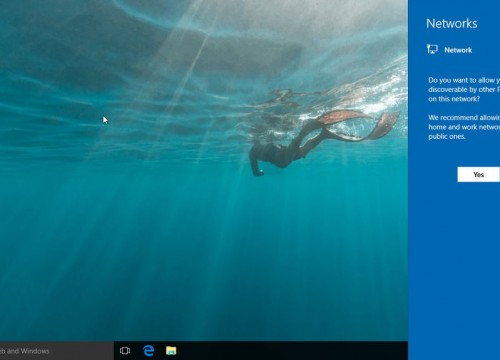The image size is (500, 360).
Task: Select the Networks panel heading
Action: click(x=452, y=23)
